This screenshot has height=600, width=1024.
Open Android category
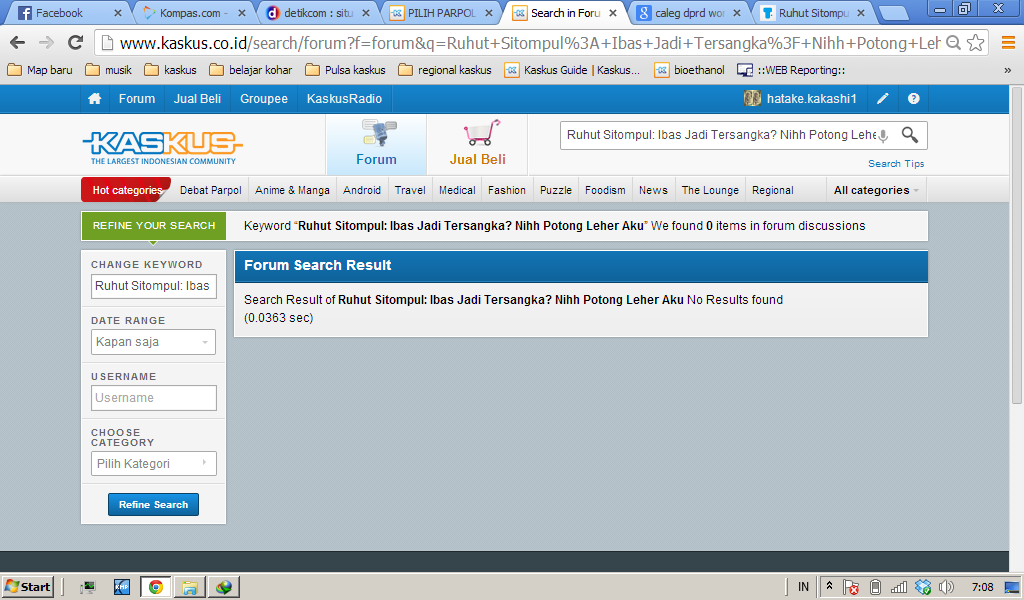362,190
